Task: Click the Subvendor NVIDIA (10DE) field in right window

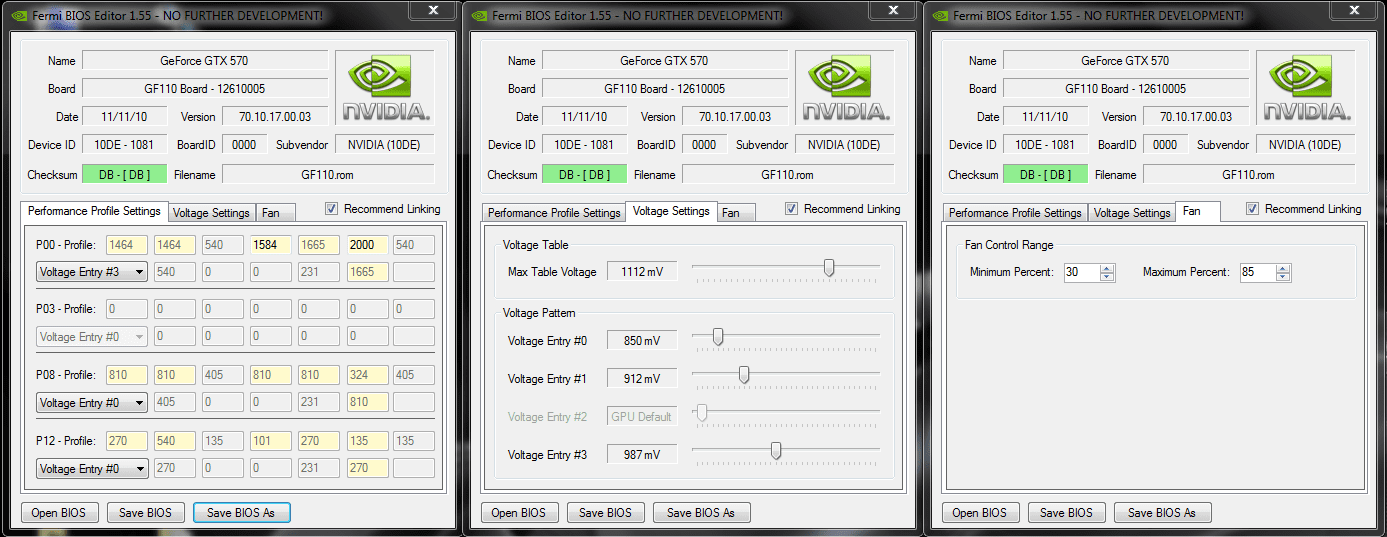Action: click(x=1305, y=145)
